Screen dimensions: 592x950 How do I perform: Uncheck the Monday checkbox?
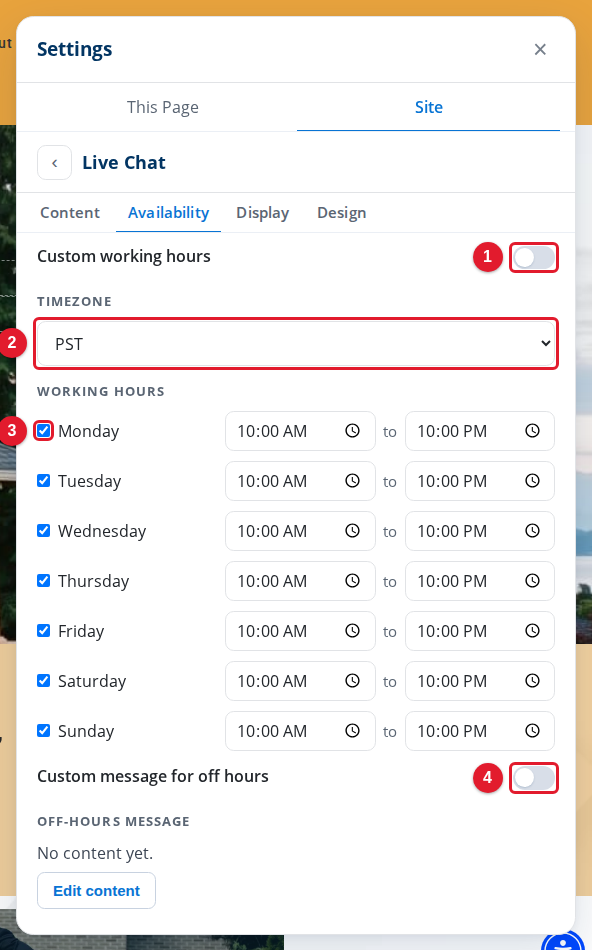click(x=44, y=431)
